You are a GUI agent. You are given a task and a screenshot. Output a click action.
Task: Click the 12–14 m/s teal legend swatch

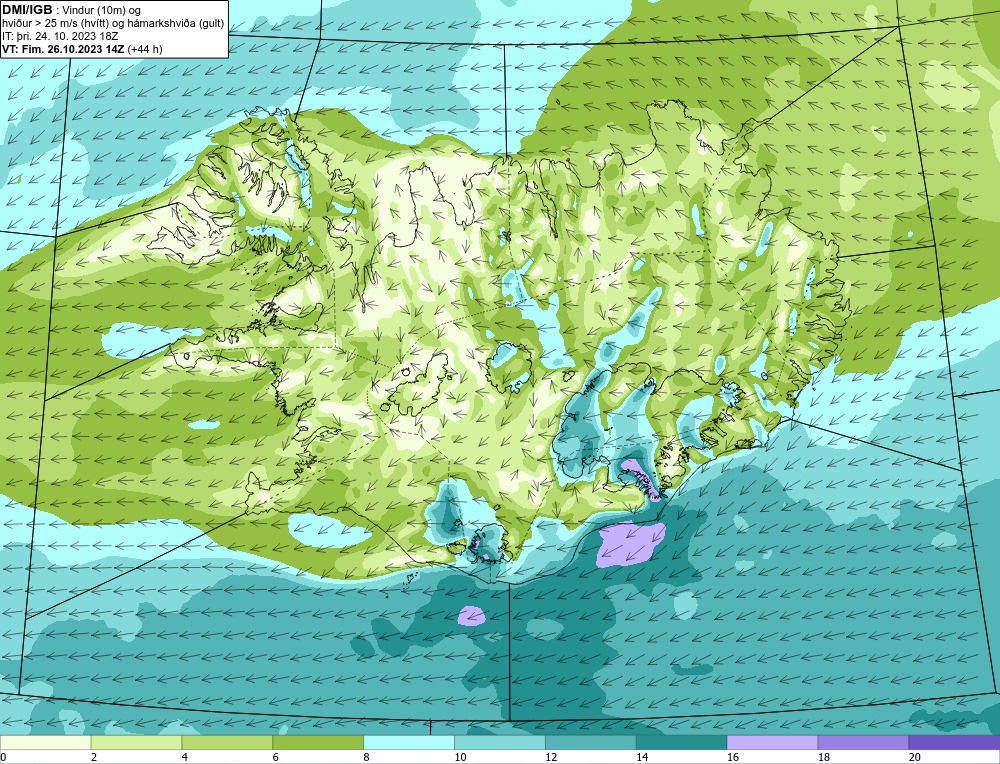click(591, 742)
